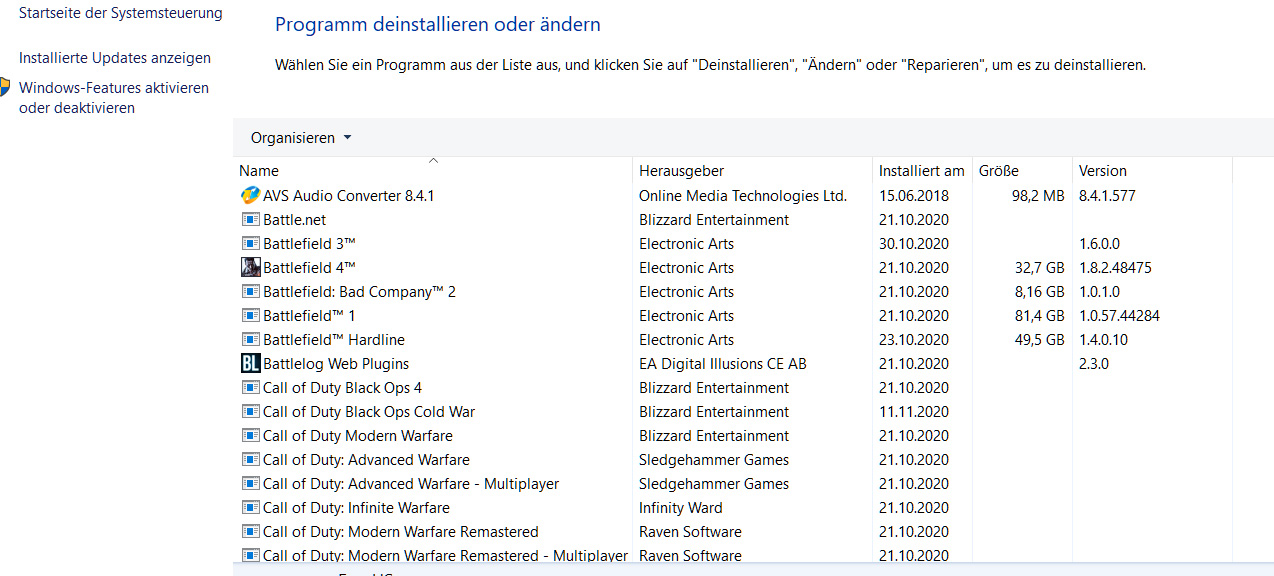Click publisher EA Digital Illusions CE AB
Image resolution: width=1274 pixels, height=576 pixels.
tap(723, 364)
